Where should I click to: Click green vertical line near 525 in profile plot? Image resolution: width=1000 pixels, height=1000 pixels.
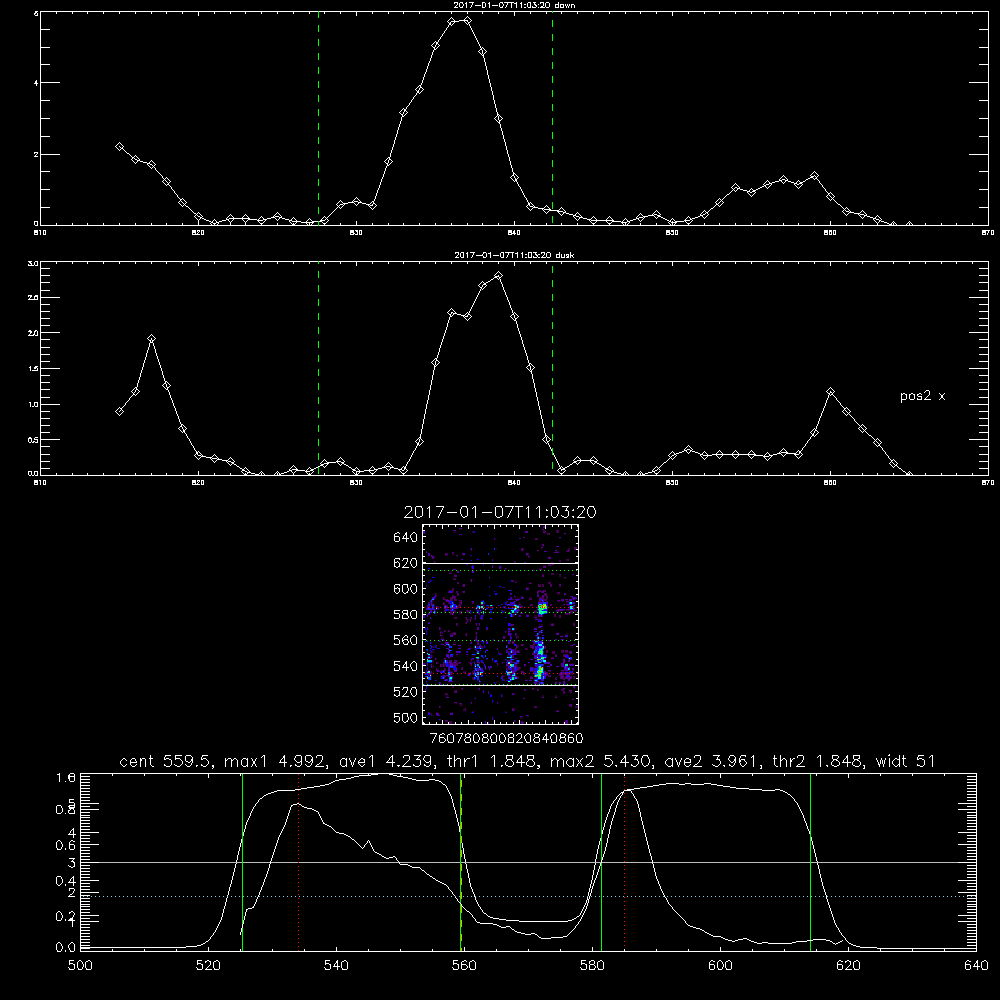pyautogui.click(x=242, y=862)
